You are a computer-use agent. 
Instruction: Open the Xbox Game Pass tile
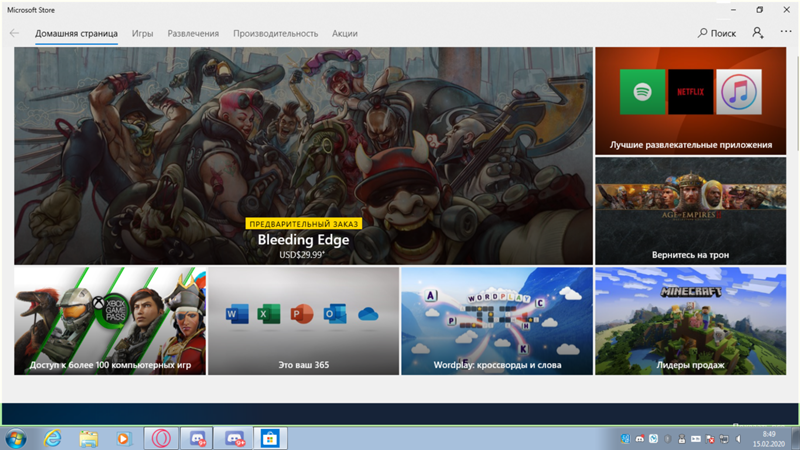point(110,321)
